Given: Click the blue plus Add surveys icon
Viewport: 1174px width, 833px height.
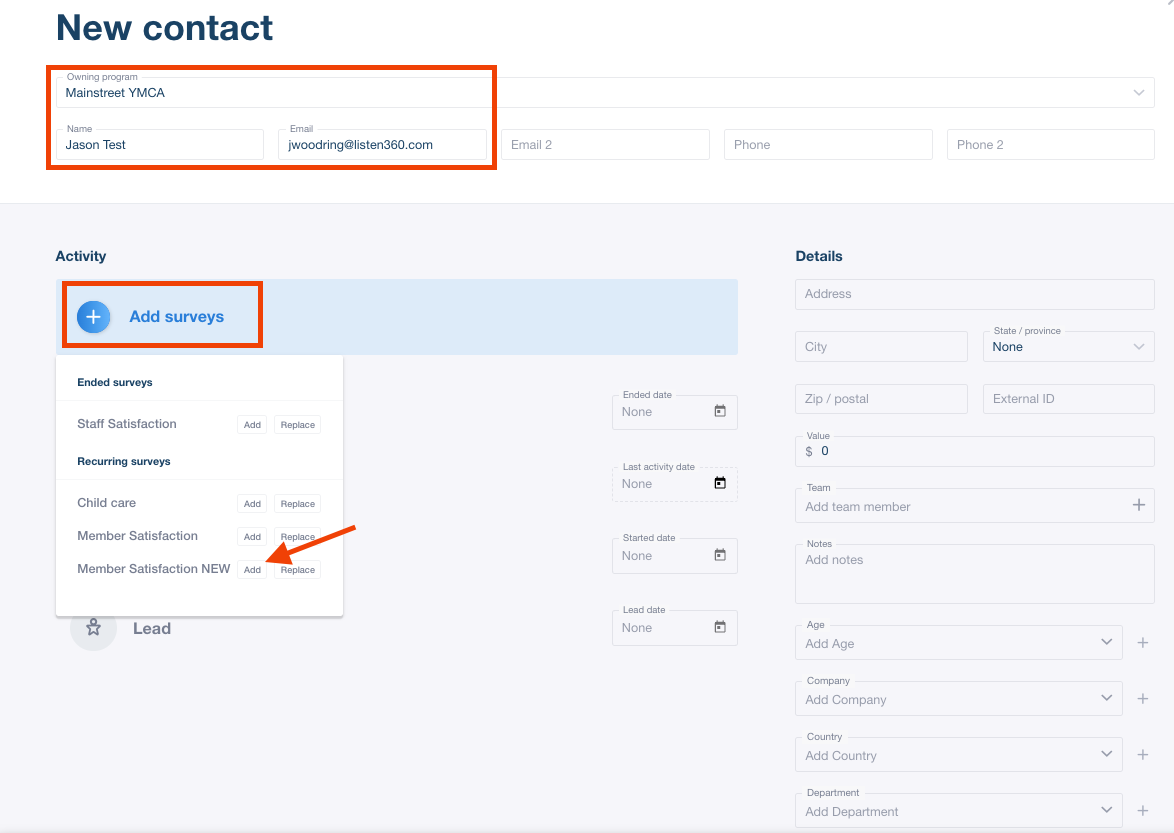Looking at the screenshot, I should pyautogui.click(x=94, y=317).
